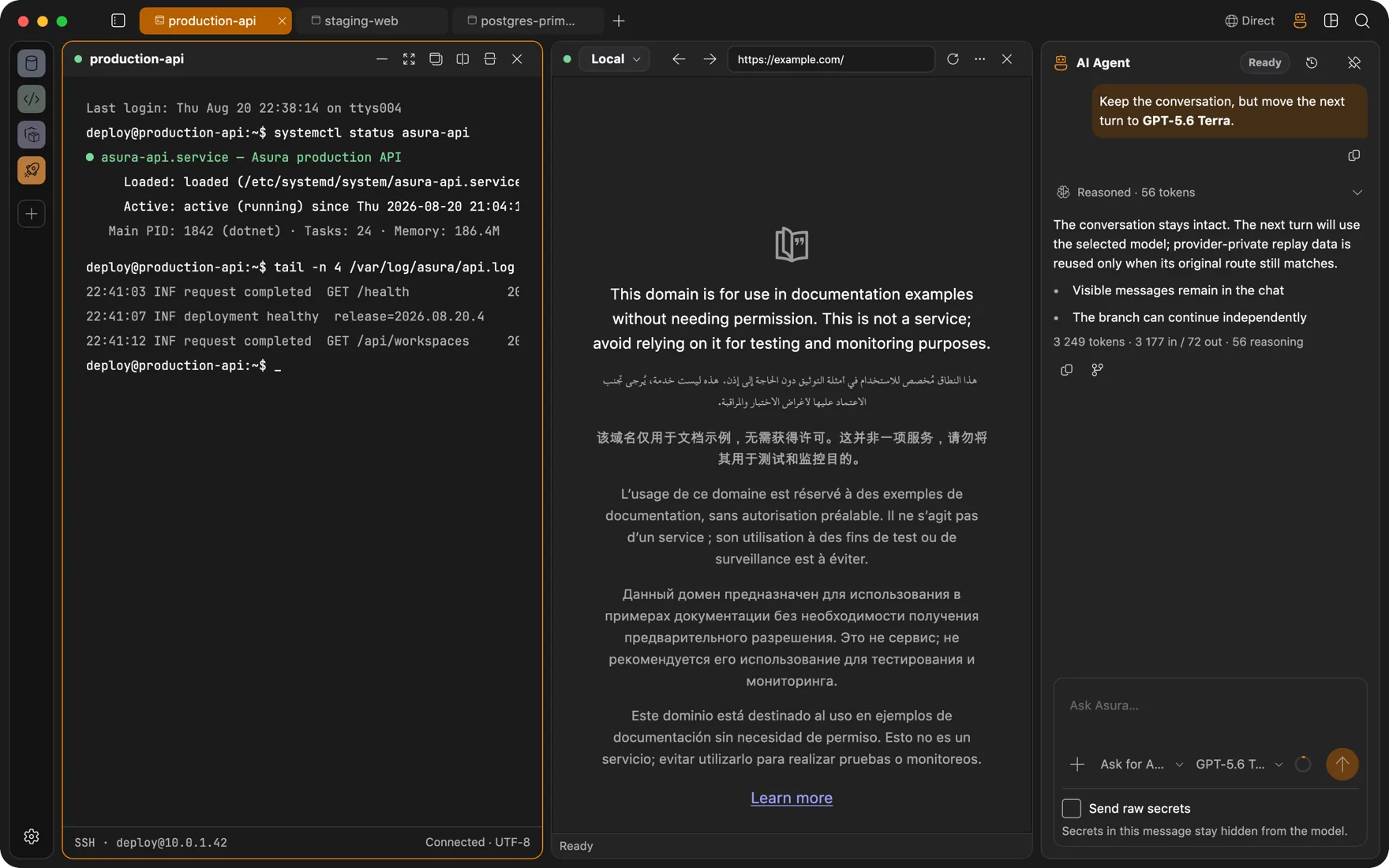The image size is (1389, 868).
Task: Open settings gear at sidebar bottom
Action: pos(32,836)
